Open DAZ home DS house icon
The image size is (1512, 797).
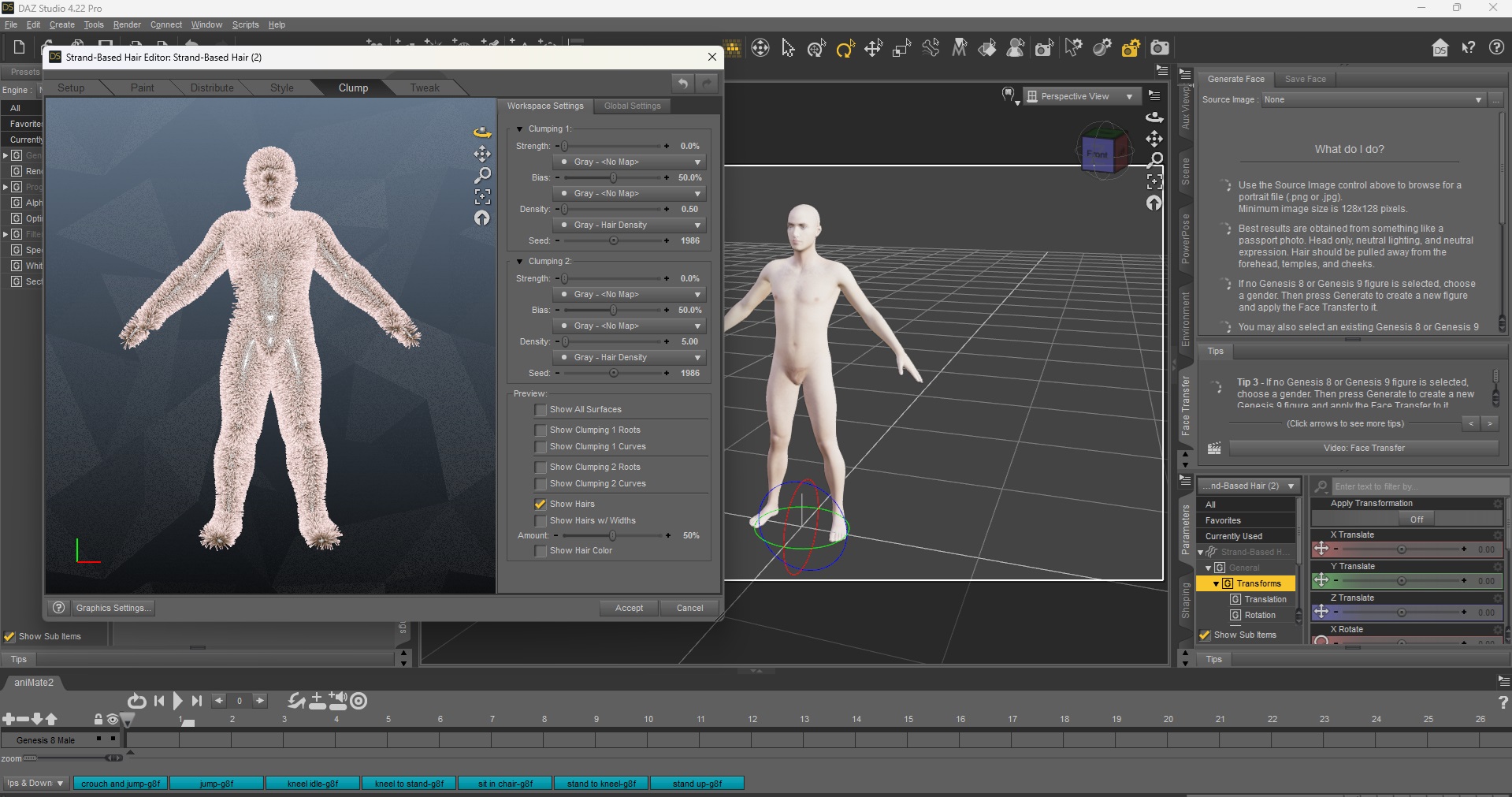1440,48
